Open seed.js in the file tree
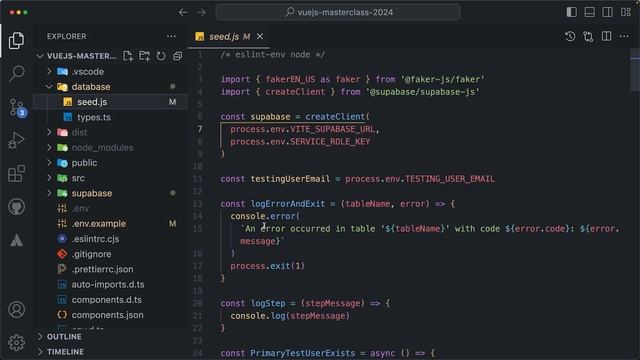This screenshot has height=360, width=640. click(x=110, y=102)
